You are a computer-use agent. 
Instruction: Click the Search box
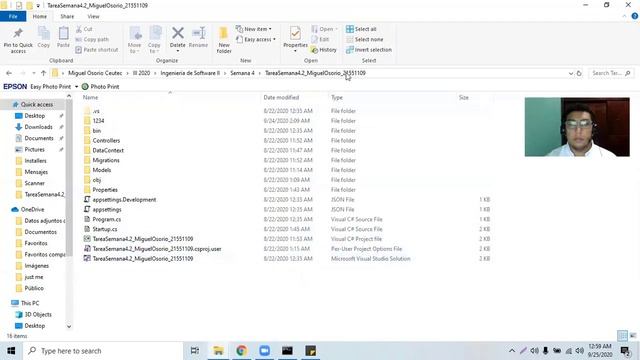tap(611, 73)
